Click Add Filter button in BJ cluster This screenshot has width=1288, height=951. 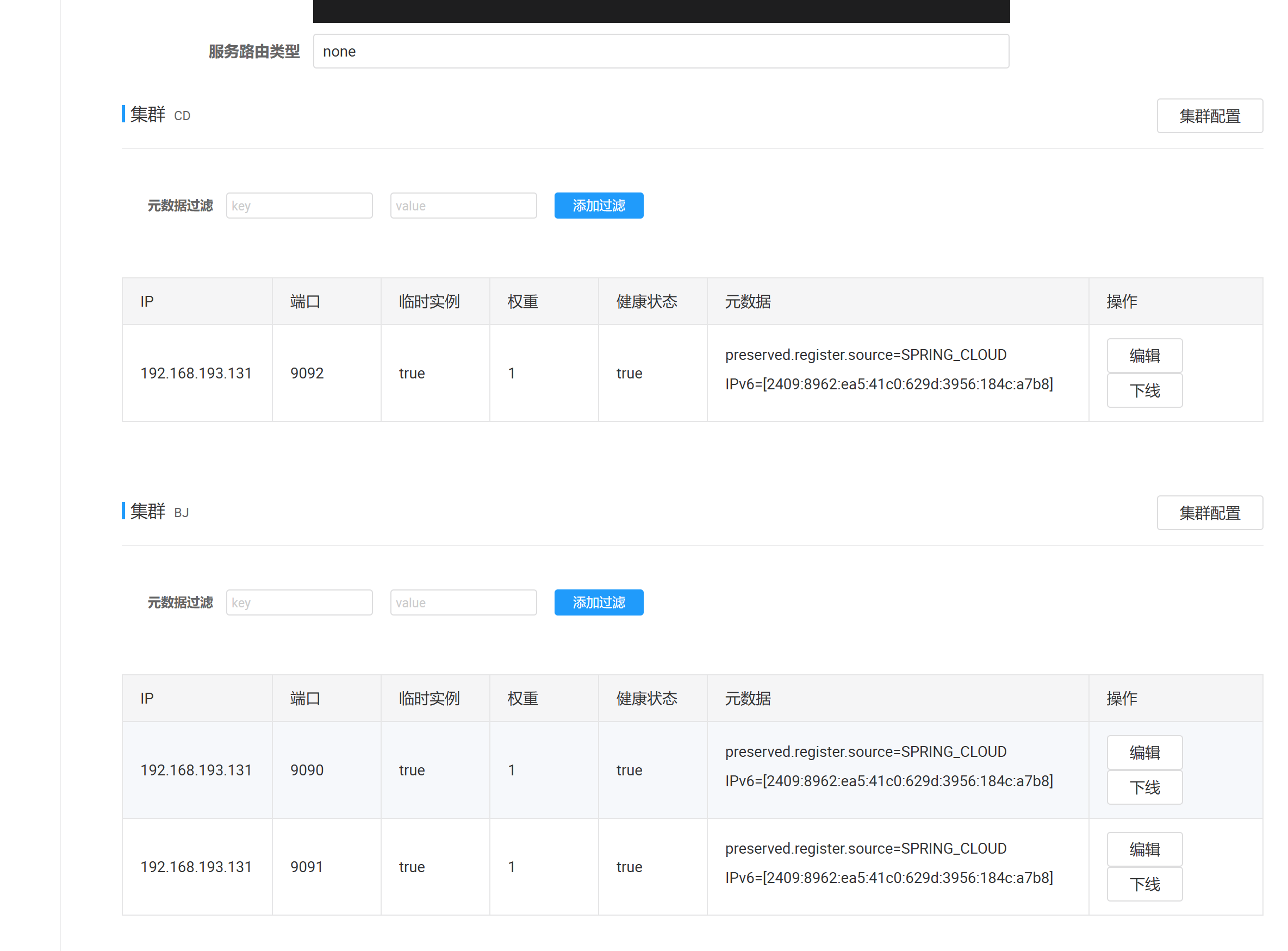pos(599,602)
